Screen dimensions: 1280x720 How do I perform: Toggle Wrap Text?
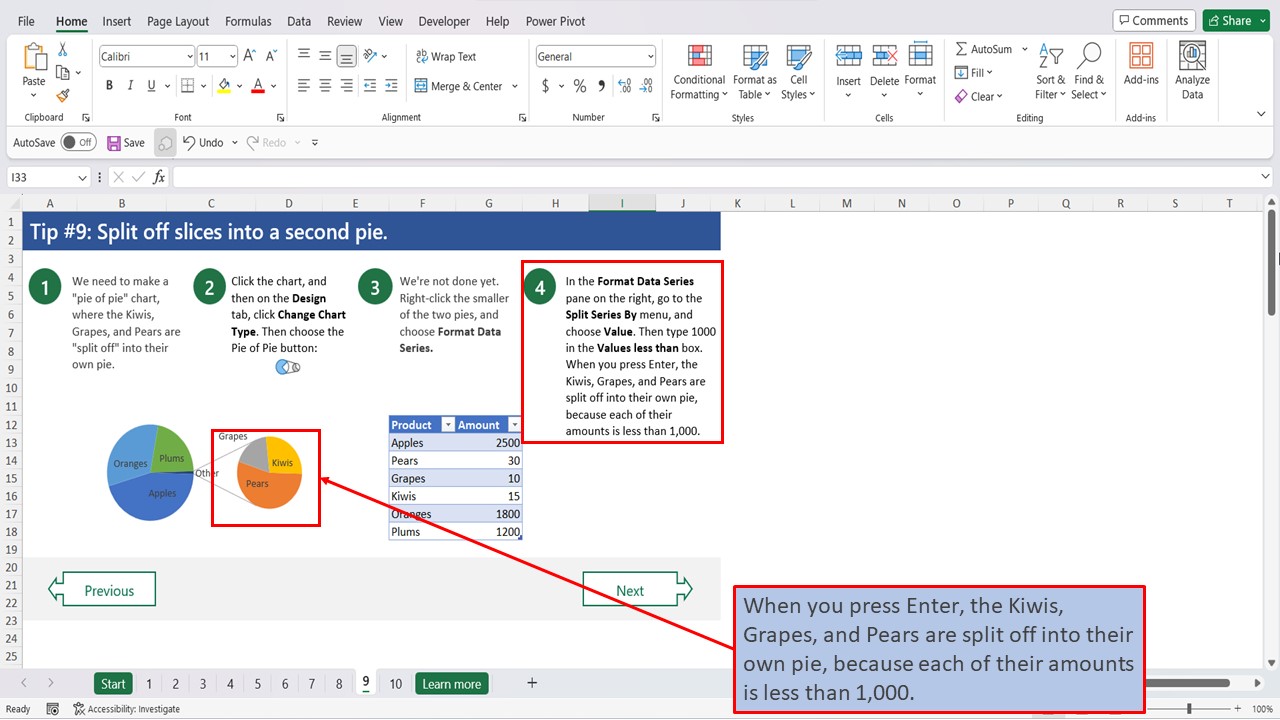pyautogui.click(x=445, y=57)
